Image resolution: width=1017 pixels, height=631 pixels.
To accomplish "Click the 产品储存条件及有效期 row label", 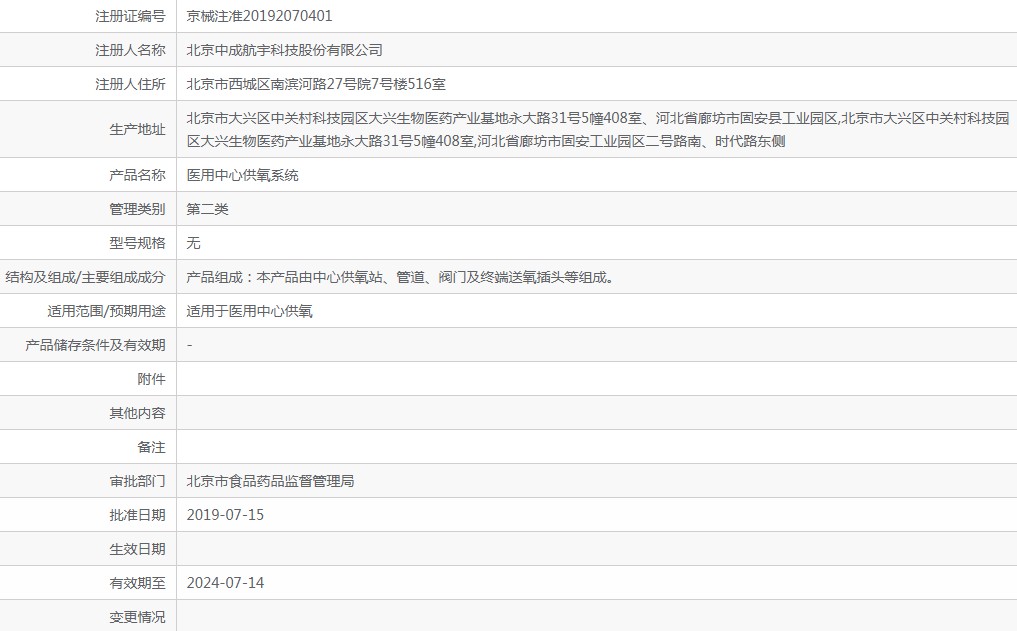I will point(95,345).
